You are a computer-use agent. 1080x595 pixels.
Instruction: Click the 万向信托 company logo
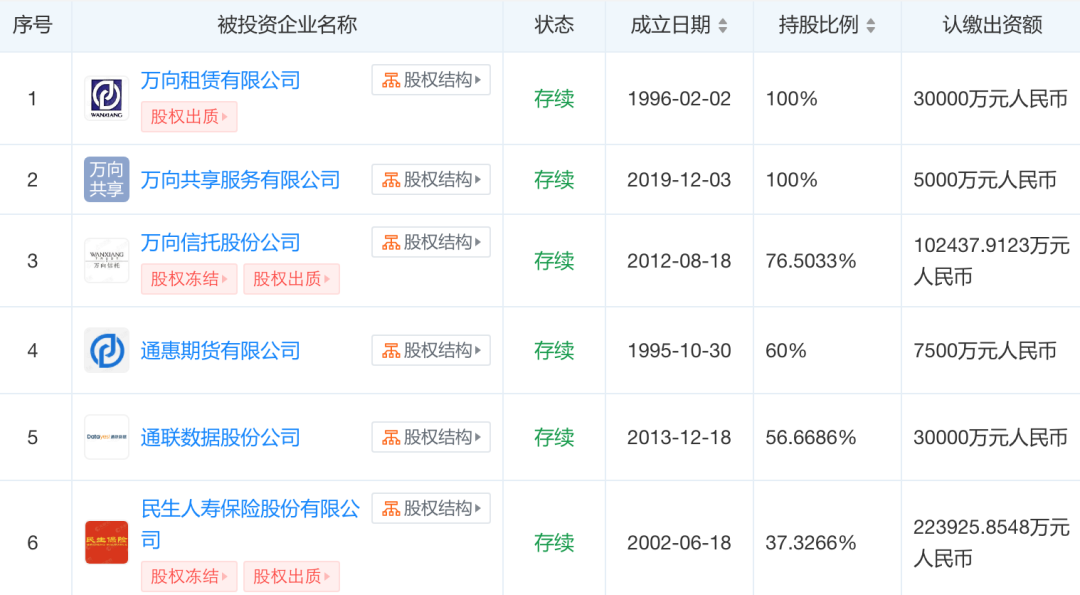(x=106, y=261)
